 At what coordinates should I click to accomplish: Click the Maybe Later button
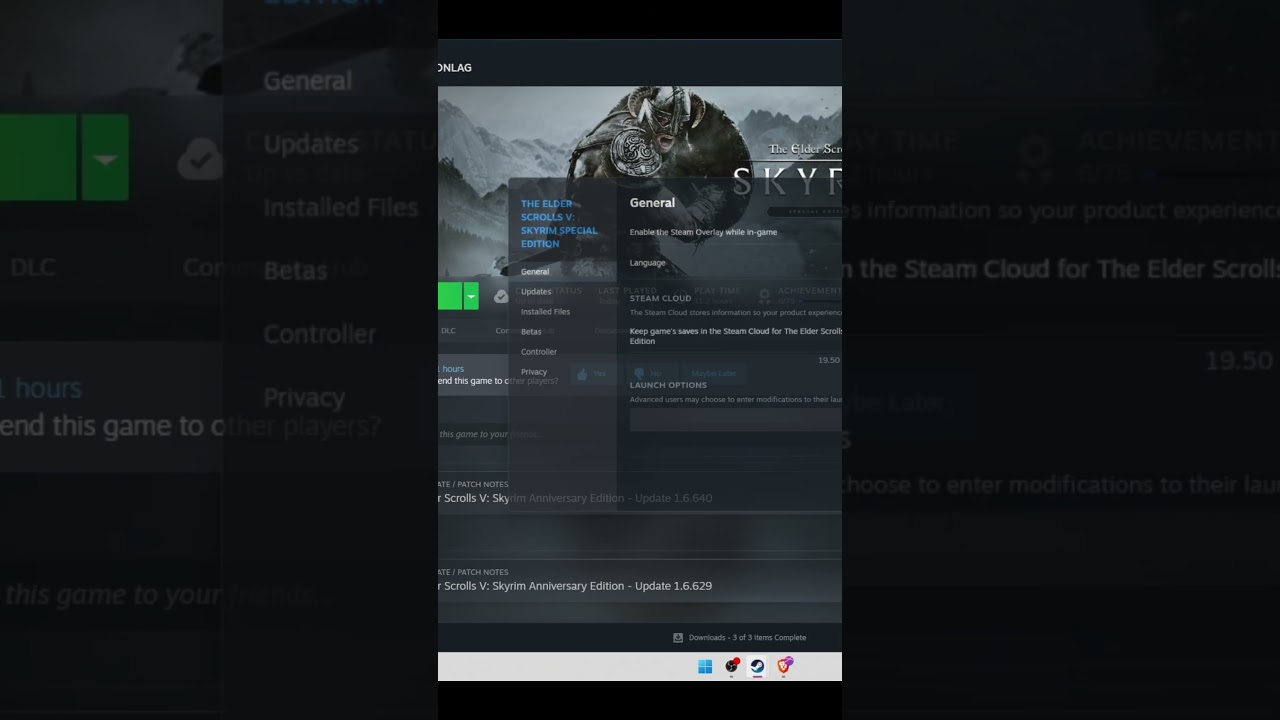coord(714,374)
